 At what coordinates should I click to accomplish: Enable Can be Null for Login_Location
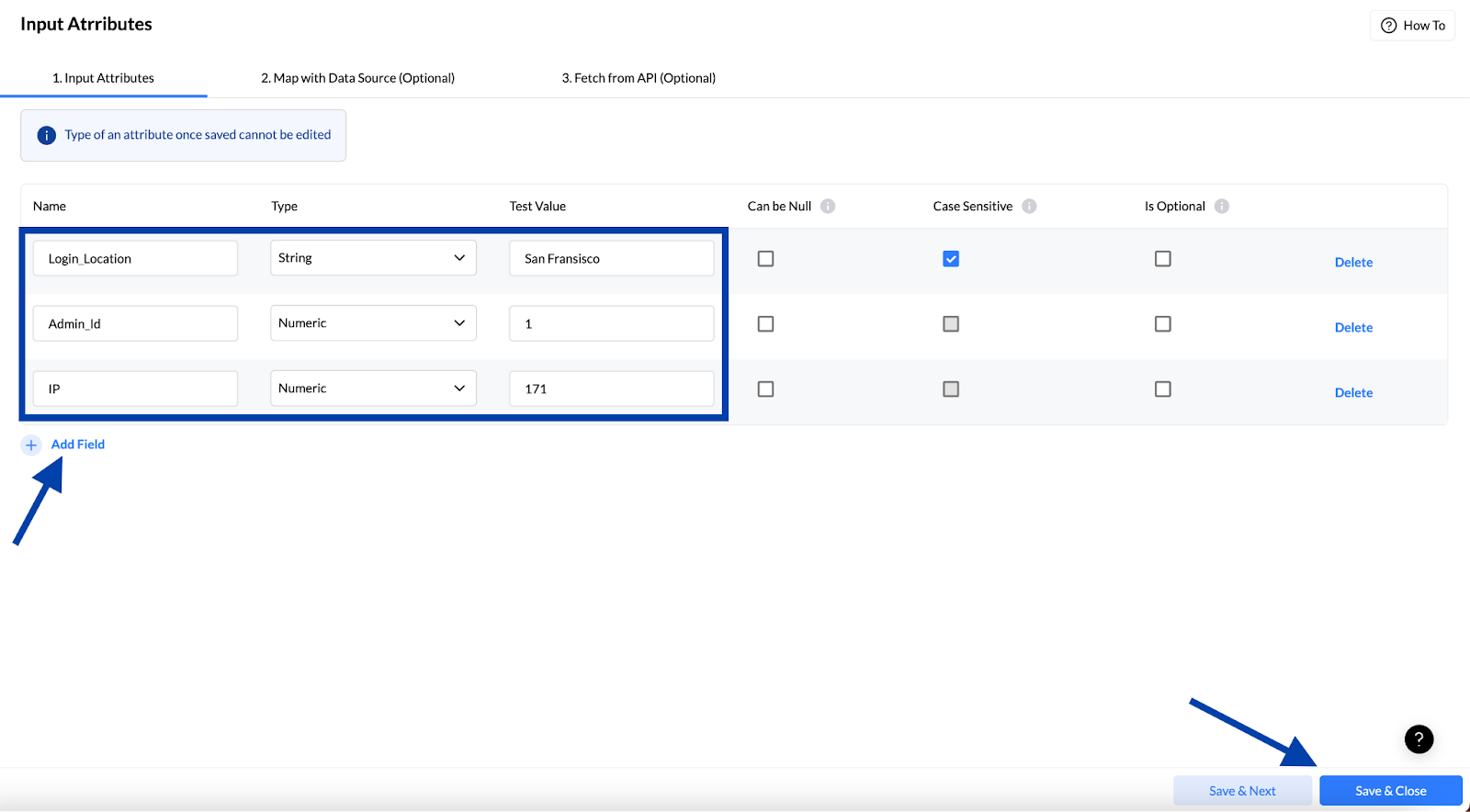[765, 259]
